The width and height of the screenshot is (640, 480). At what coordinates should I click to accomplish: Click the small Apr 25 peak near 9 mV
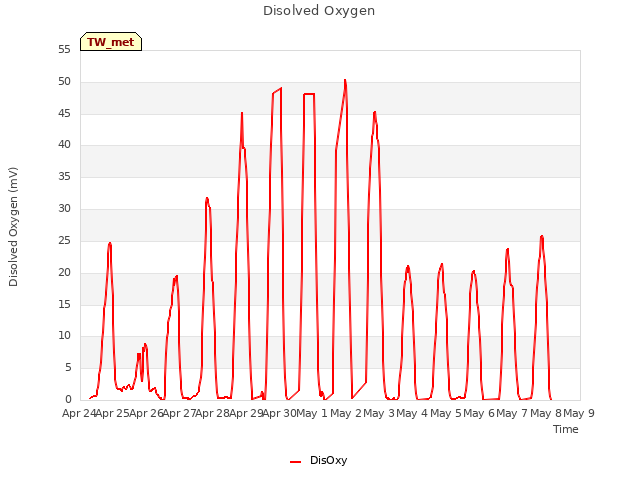145,344
